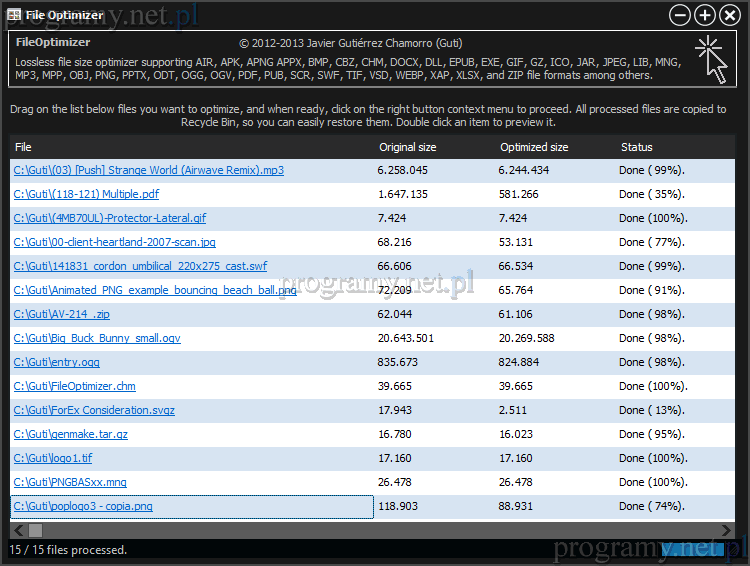The width and height of the screenshot is (750, 566).
Task: Close the File Optimizer window
Action: point(730,15)
